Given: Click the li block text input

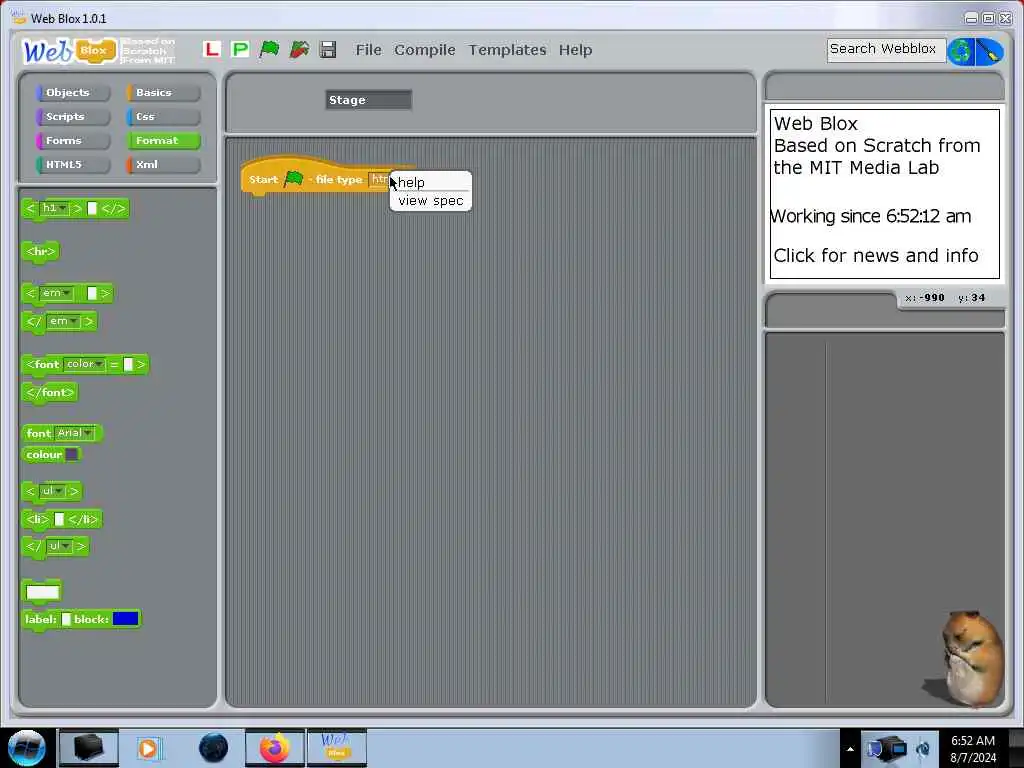Looking at the screenshot, I should (x=59, y=519).
